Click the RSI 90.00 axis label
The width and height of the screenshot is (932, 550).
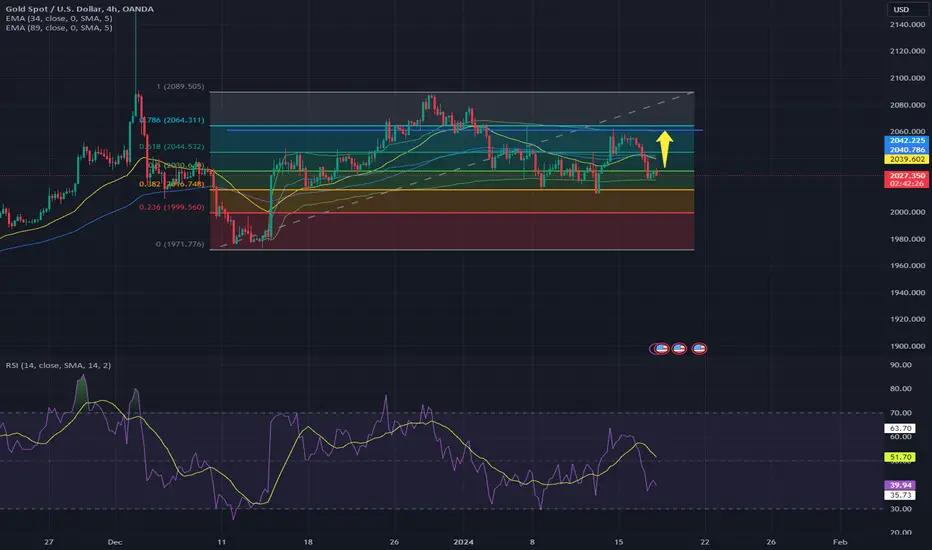click(900, 365)
